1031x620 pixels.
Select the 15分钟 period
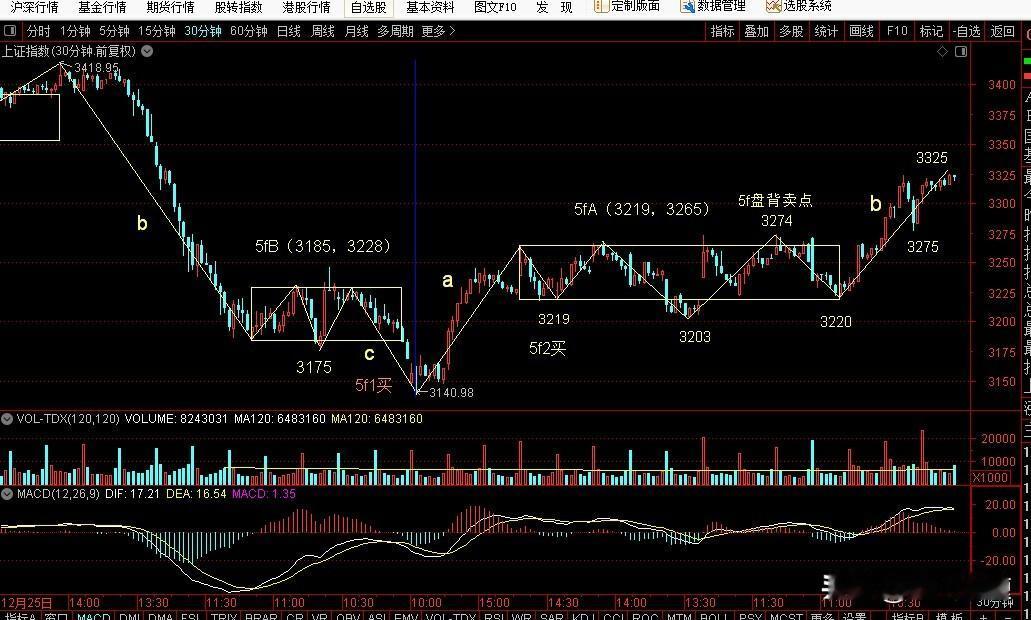[156, 31]
